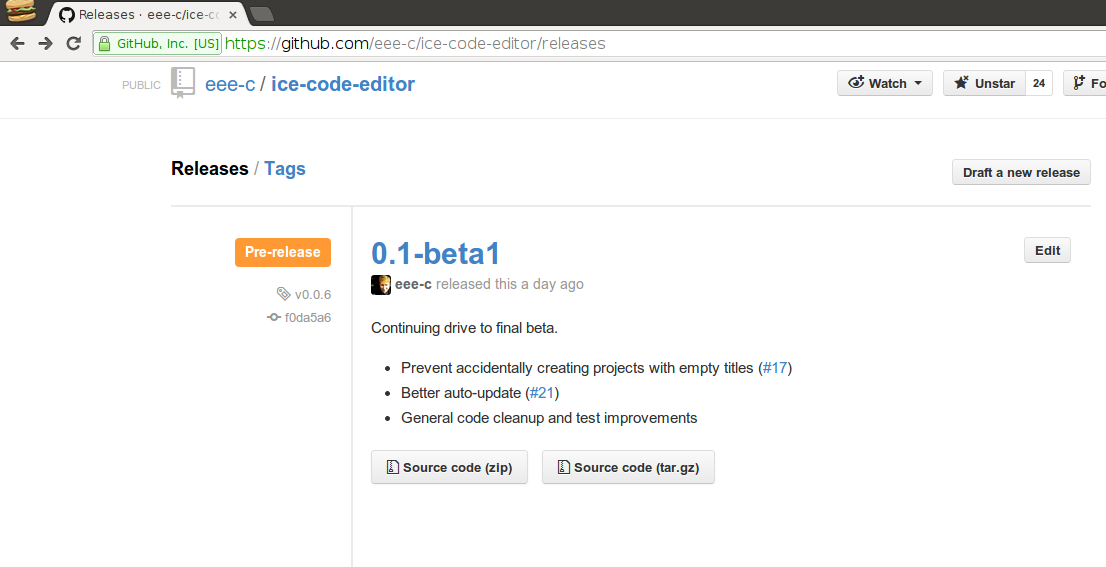The image size is (1106, 567).
Task: Click Draft a new release
Action: [x=1021, y=173]
